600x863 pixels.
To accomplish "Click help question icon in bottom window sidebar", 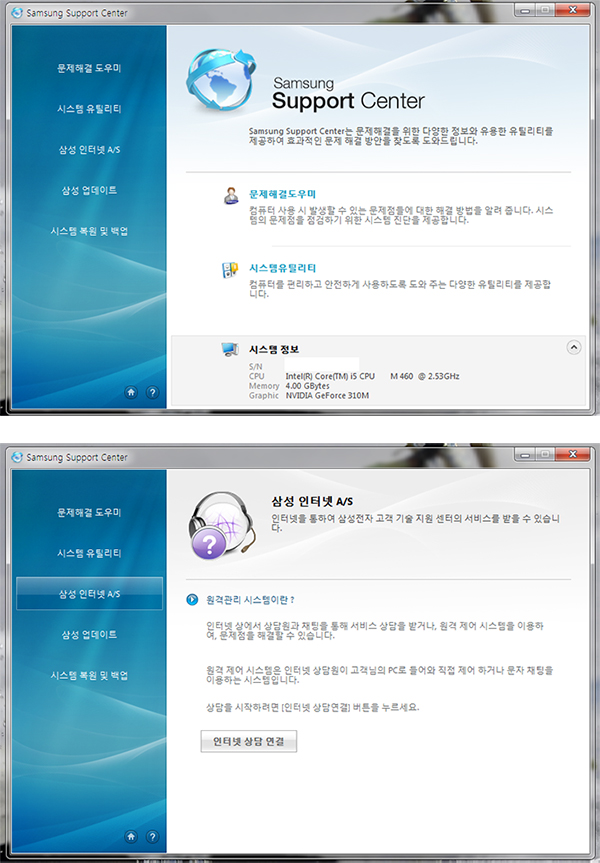I will 152,837.
